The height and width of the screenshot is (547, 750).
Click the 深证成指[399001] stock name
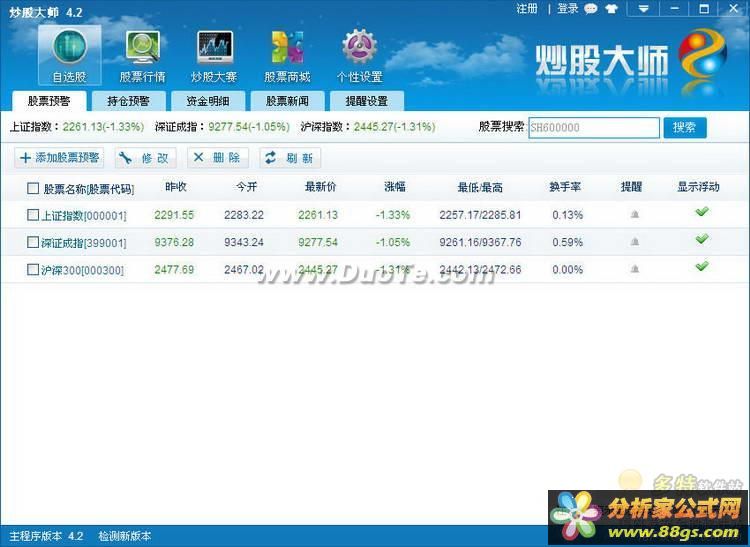point(84,243)
